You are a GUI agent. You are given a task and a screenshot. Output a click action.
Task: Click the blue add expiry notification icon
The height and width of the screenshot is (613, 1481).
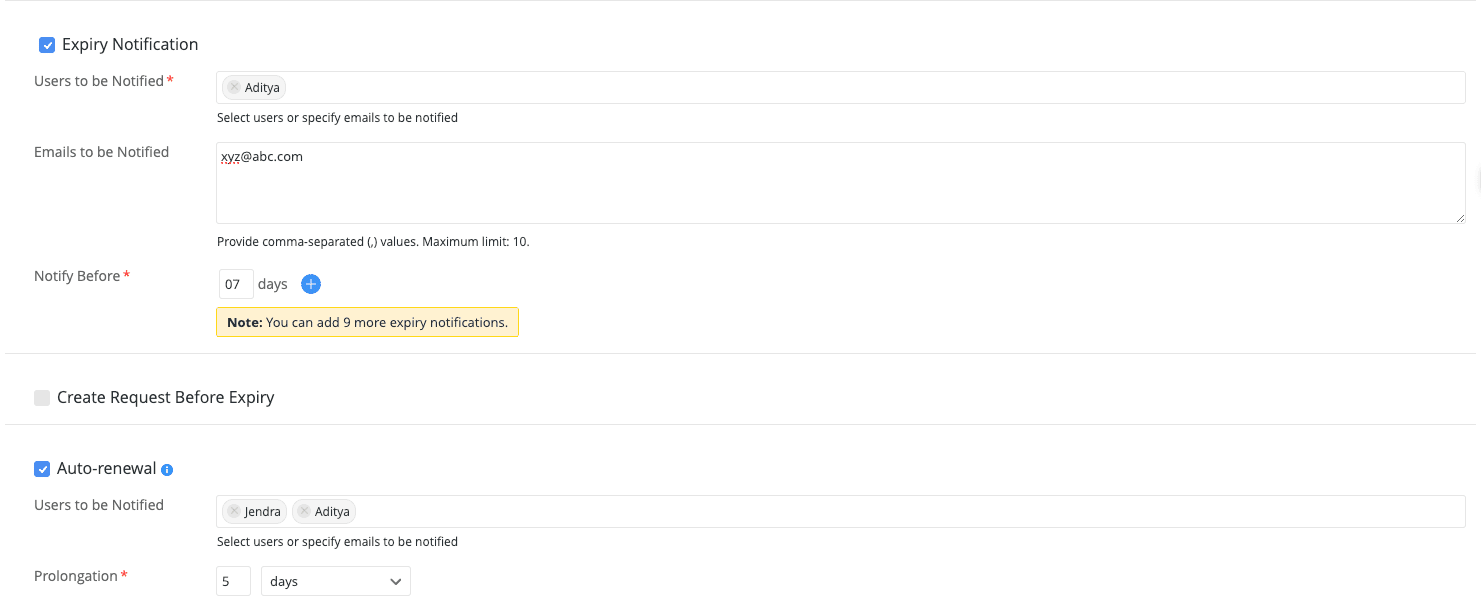tap(310, 284)
